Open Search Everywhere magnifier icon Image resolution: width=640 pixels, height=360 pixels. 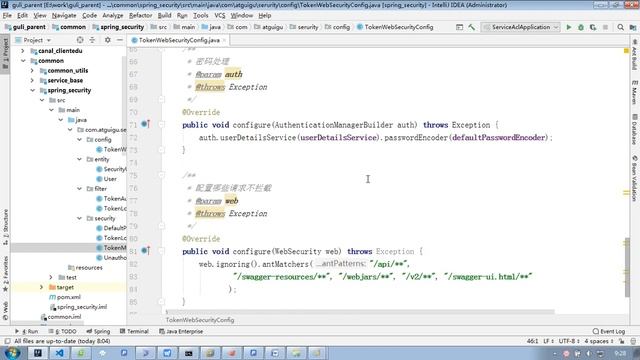coord(620,27)
